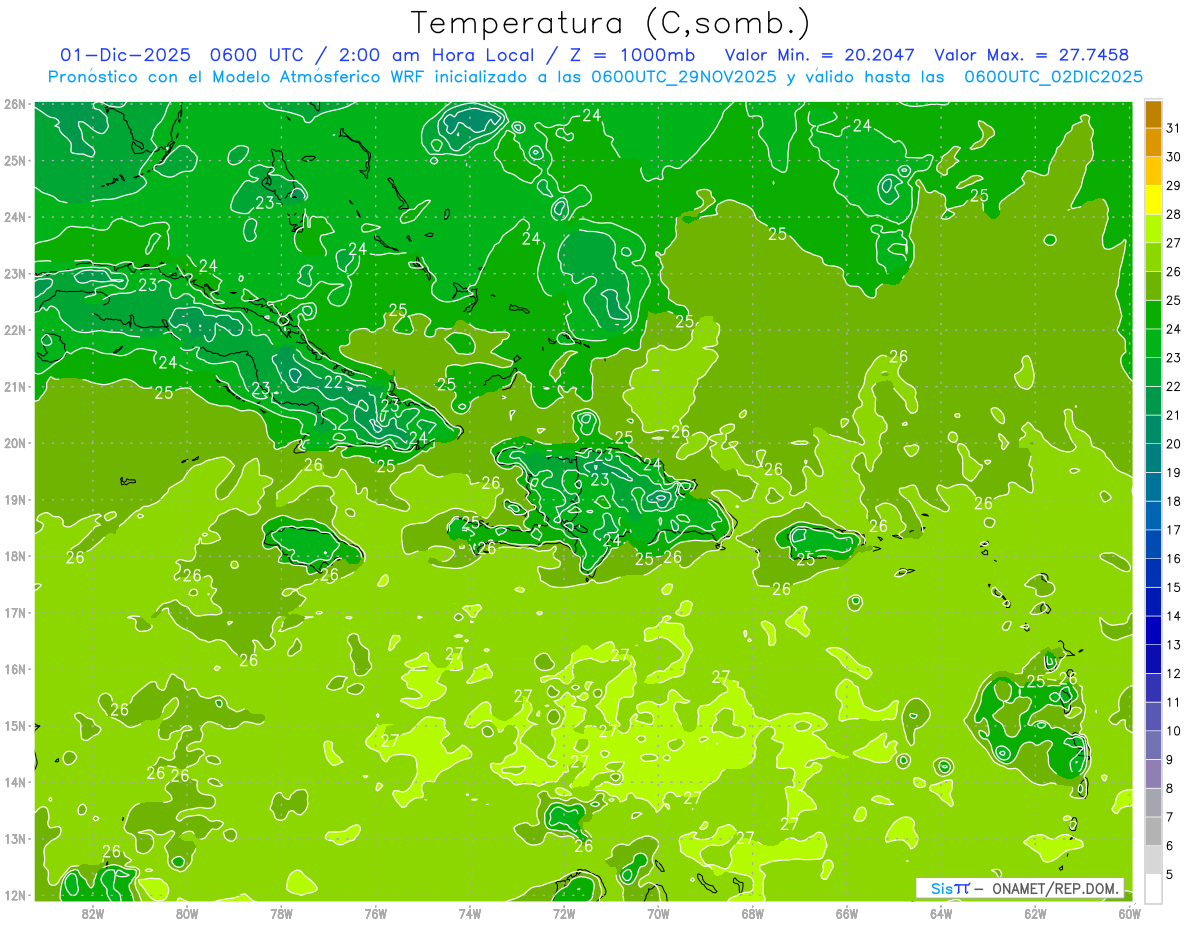Viewport: 1200px width, 927px height.
Task: Click the "18" label on the color scale
Action: coord(1174,501)
